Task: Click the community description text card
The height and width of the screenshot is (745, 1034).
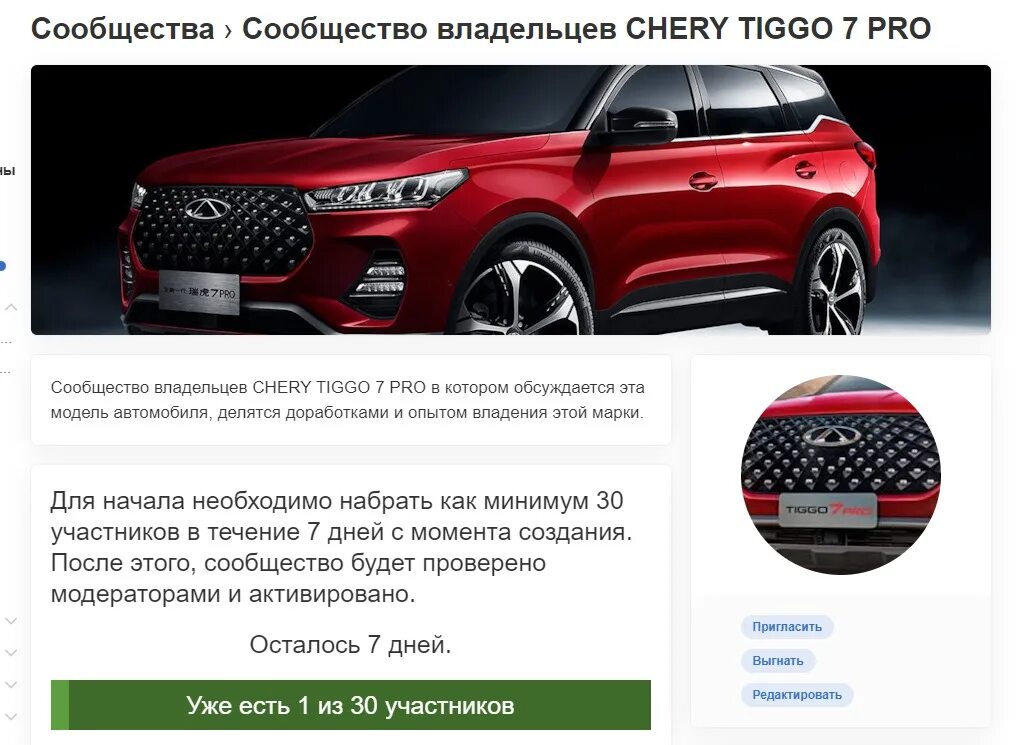Action: (x=351, y=400)
